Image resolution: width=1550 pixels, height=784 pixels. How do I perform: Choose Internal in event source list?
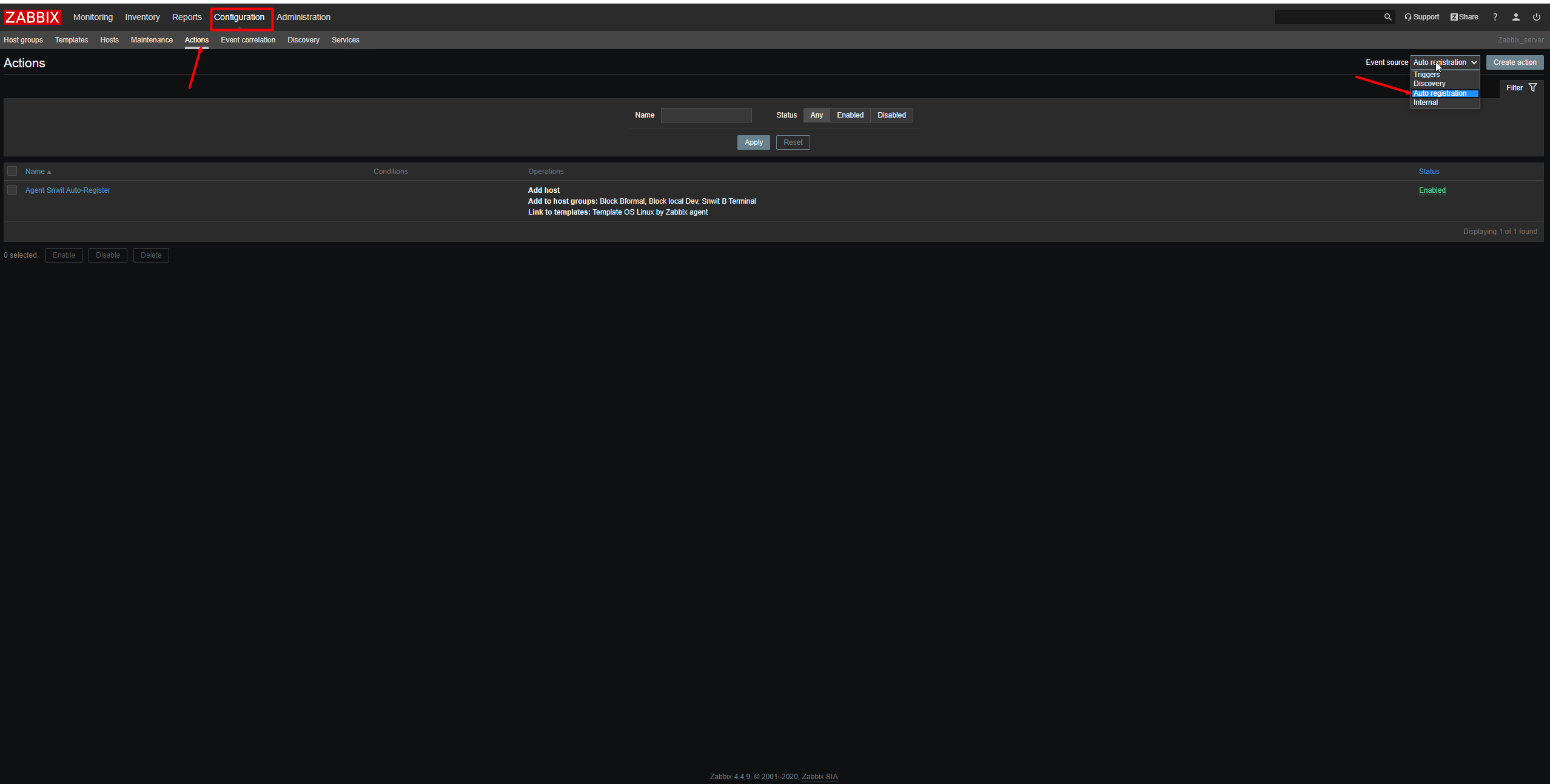pos(1426,102)
